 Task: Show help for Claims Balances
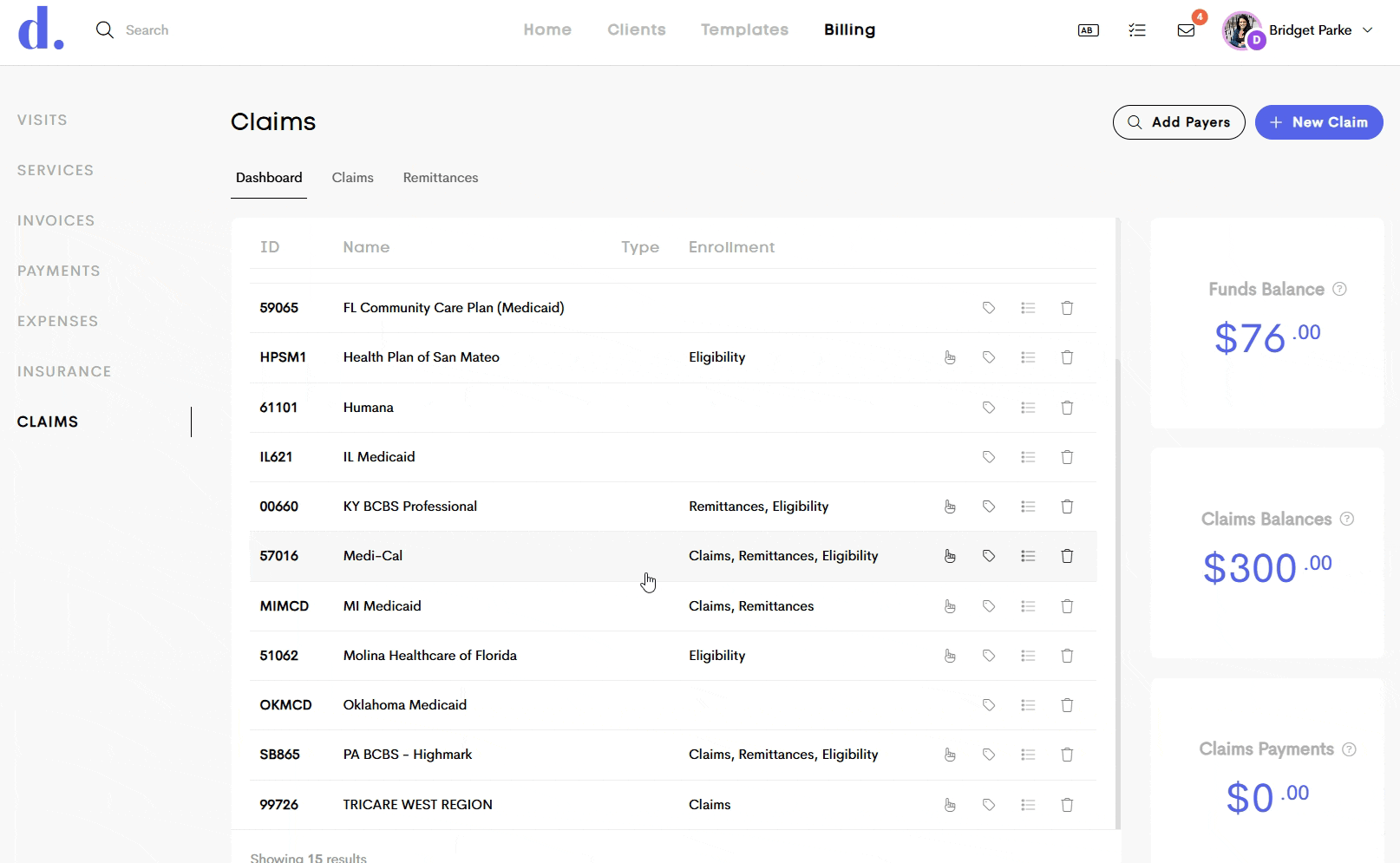pyautogui.click(x=1347, y=519)
